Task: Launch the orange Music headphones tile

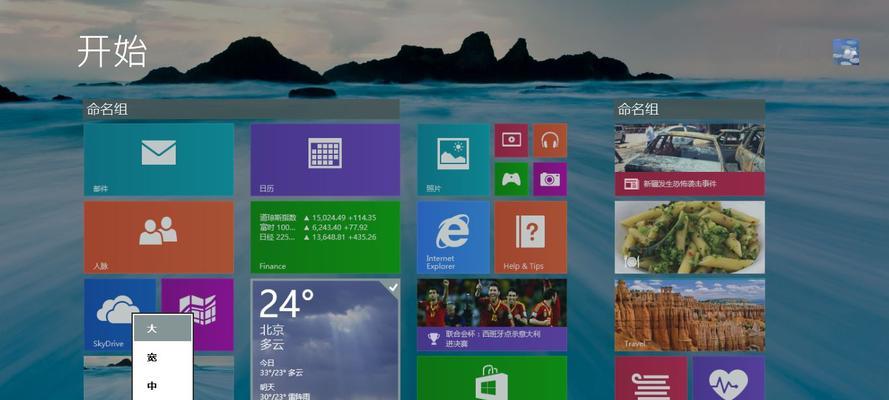Action: coord(550,140)
